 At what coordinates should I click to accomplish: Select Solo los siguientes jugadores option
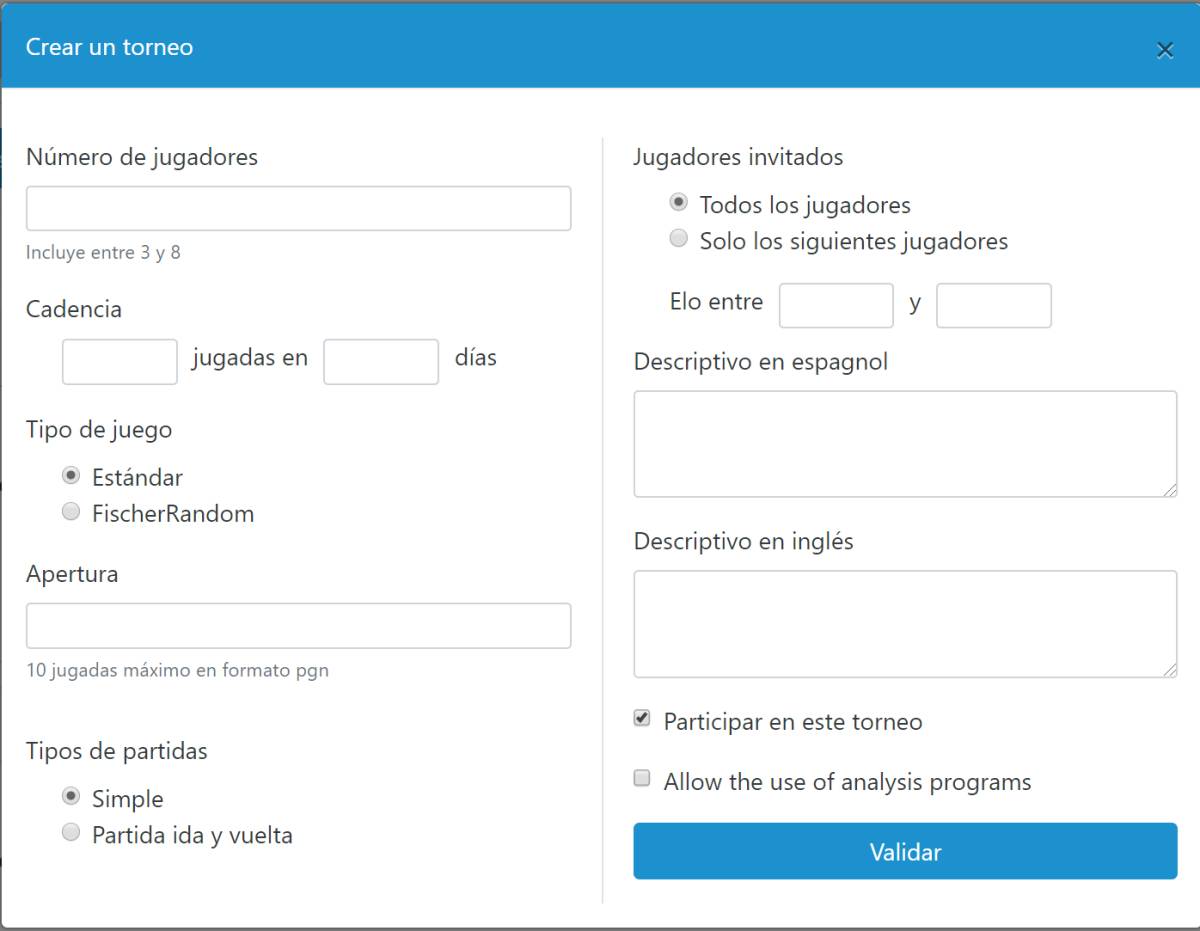coord(679,239)
